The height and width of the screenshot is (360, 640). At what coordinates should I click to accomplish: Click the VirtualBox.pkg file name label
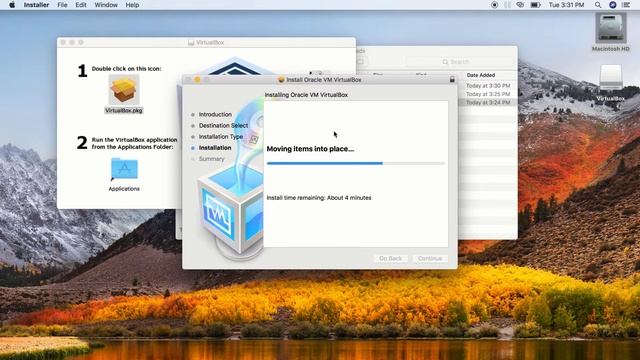124,110
